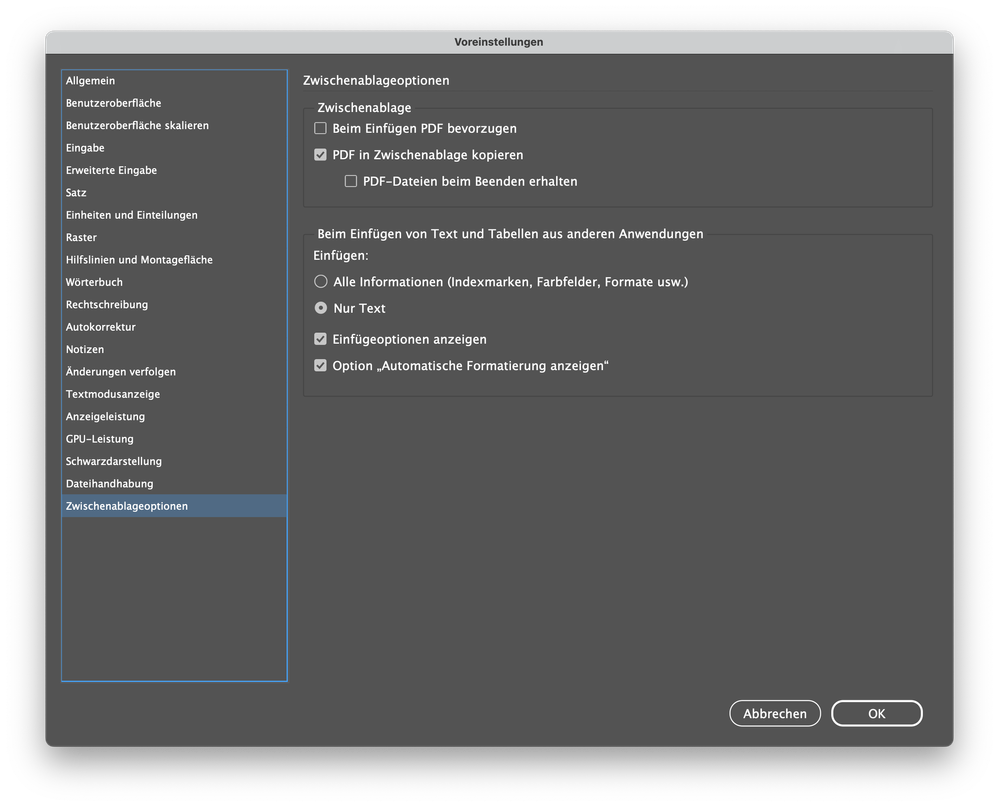Open Einheiten und Einteilungen preferences
The height and width of the screenshot is (807, 999).
click(x=132, y=215)
